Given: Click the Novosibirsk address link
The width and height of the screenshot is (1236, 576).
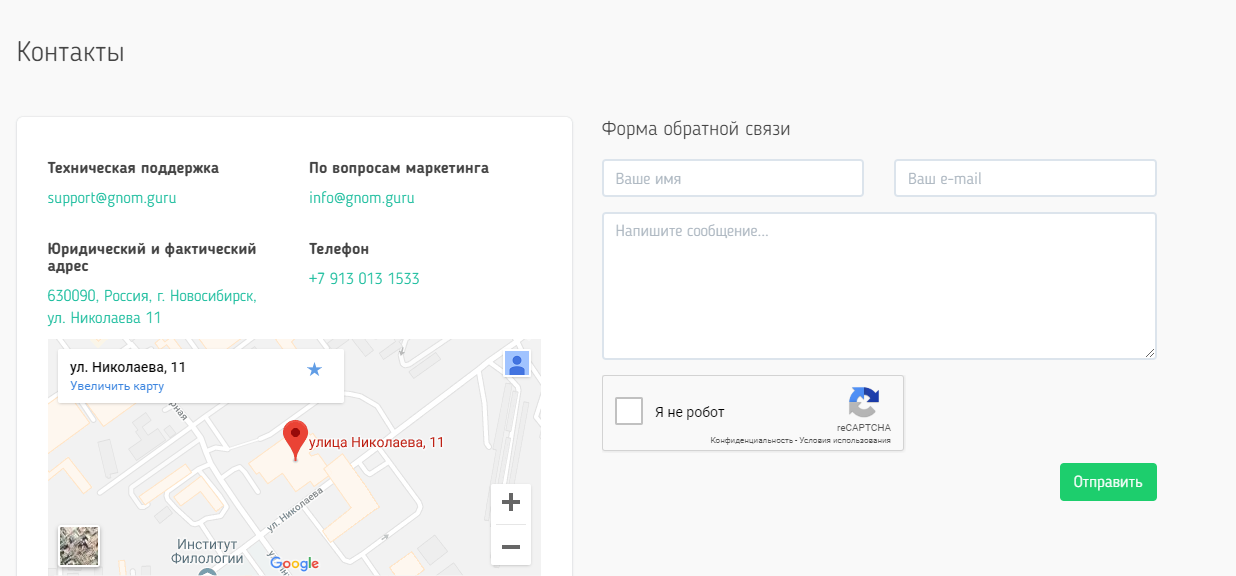Looking at the screenshot, I should coord(152,307).
